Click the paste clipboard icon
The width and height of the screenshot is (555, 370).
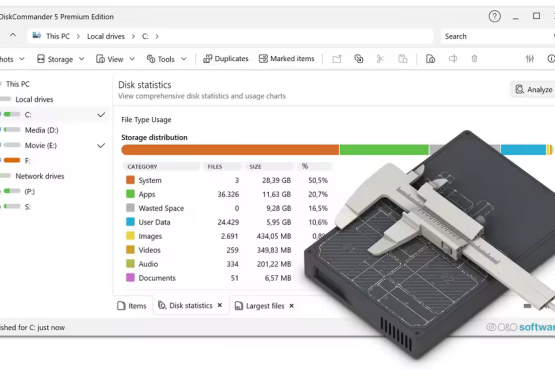(x=403, y=59)
